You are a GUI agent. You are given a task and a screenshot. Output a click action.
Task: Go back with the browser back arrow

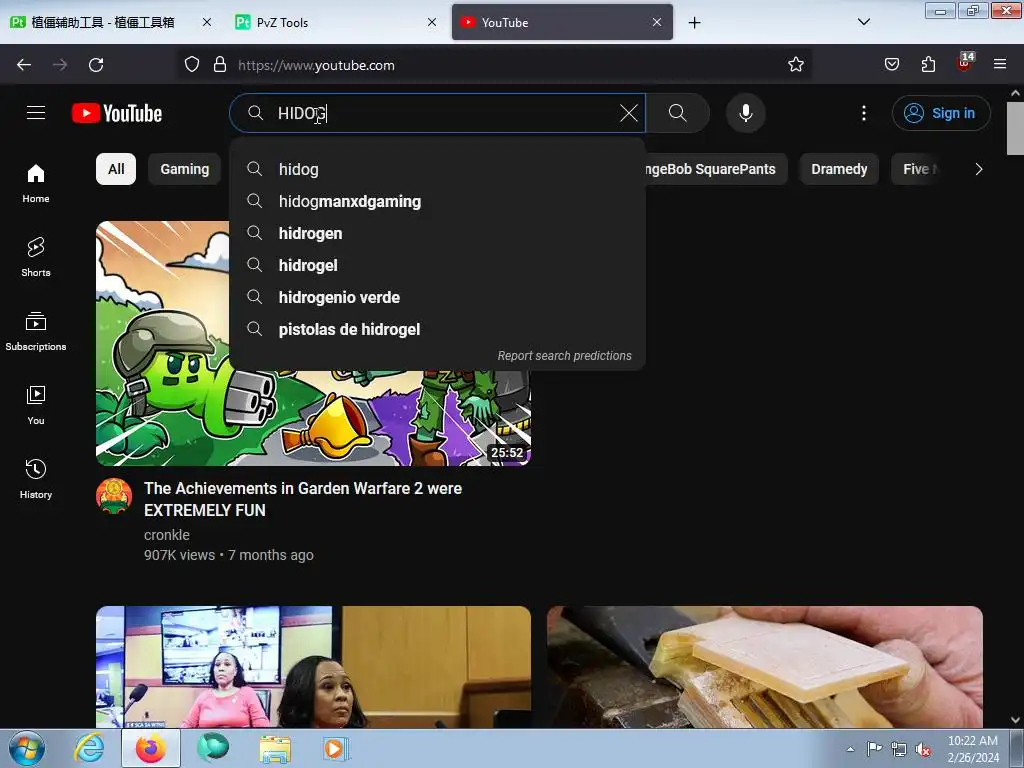point(24,65)
